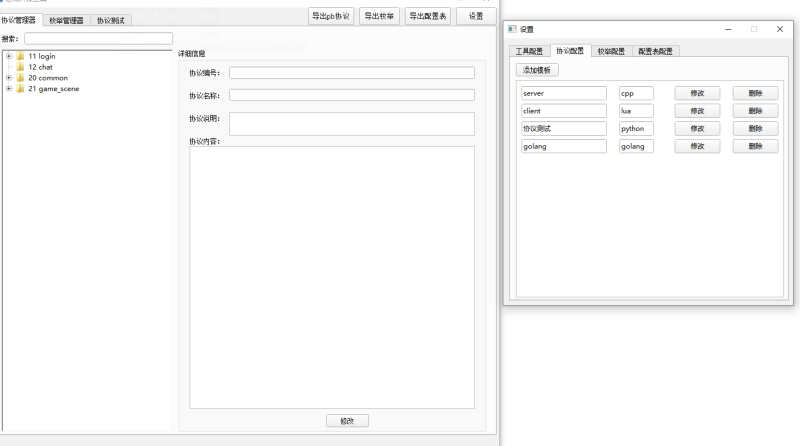Click 添加模板 to add a template
The width and height of the screenshot is (800, 446).
(537, 70)
